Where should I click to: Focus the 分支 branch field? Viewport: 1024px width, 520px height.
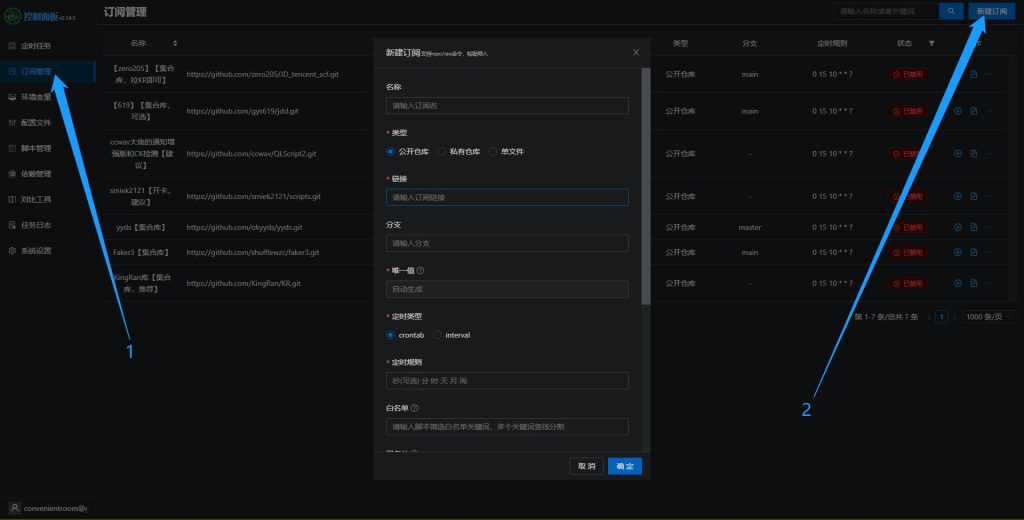pyautogui.click(x=507, y=243)
